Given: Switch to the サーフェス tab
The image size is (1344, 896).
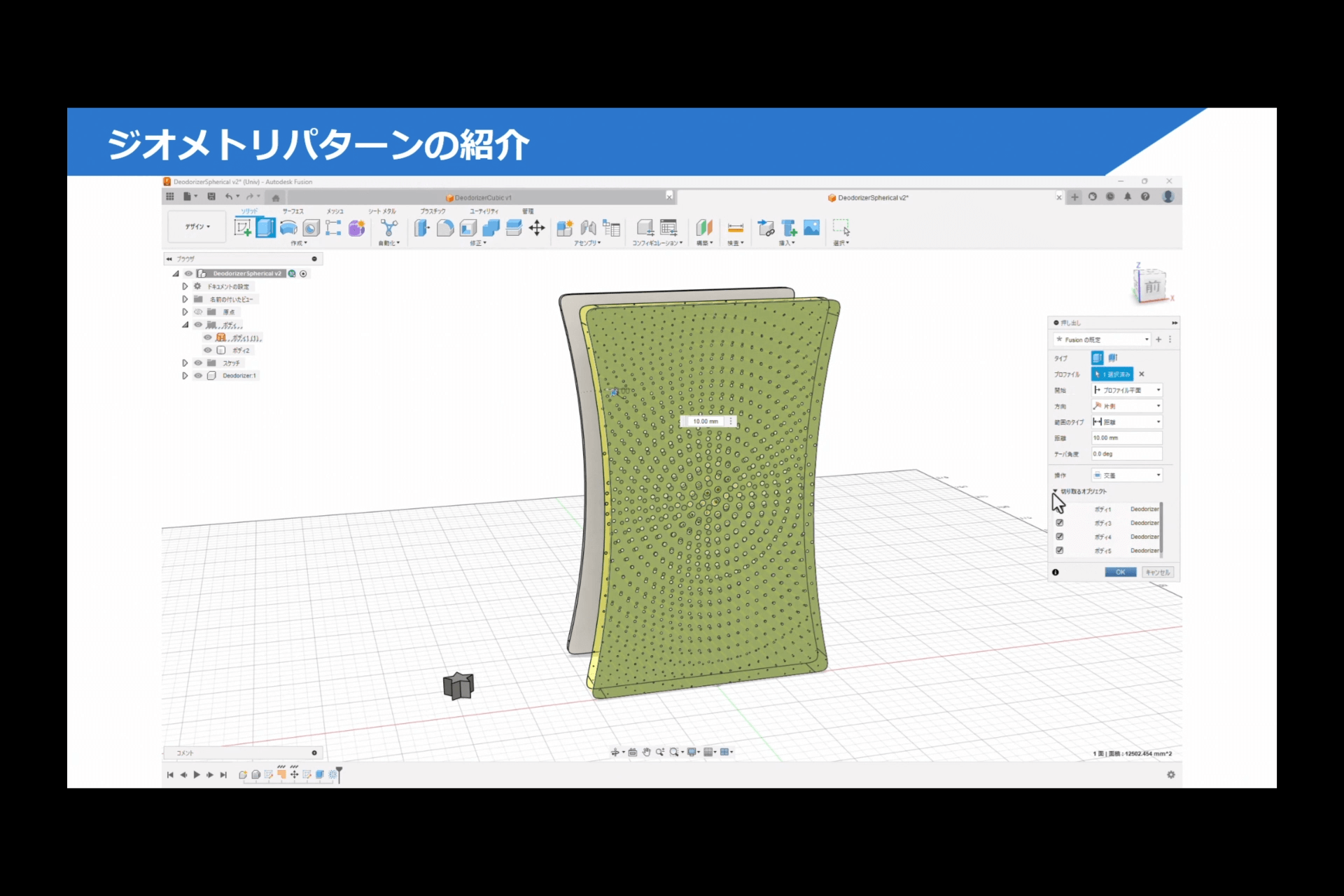Looking at the screenshot, I should (293, 211).
